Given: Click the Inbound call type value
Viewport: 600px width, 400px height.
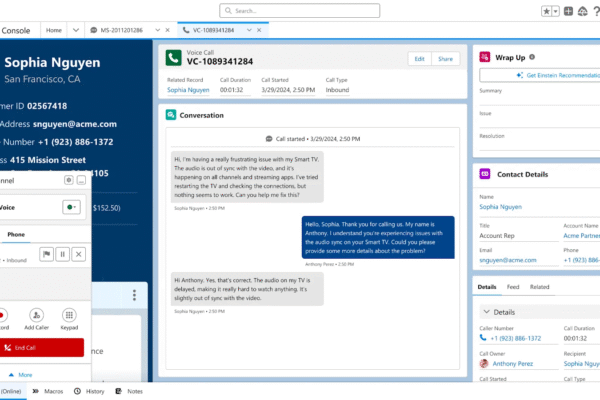Looking at the screenshot, I should coord(337,90).
